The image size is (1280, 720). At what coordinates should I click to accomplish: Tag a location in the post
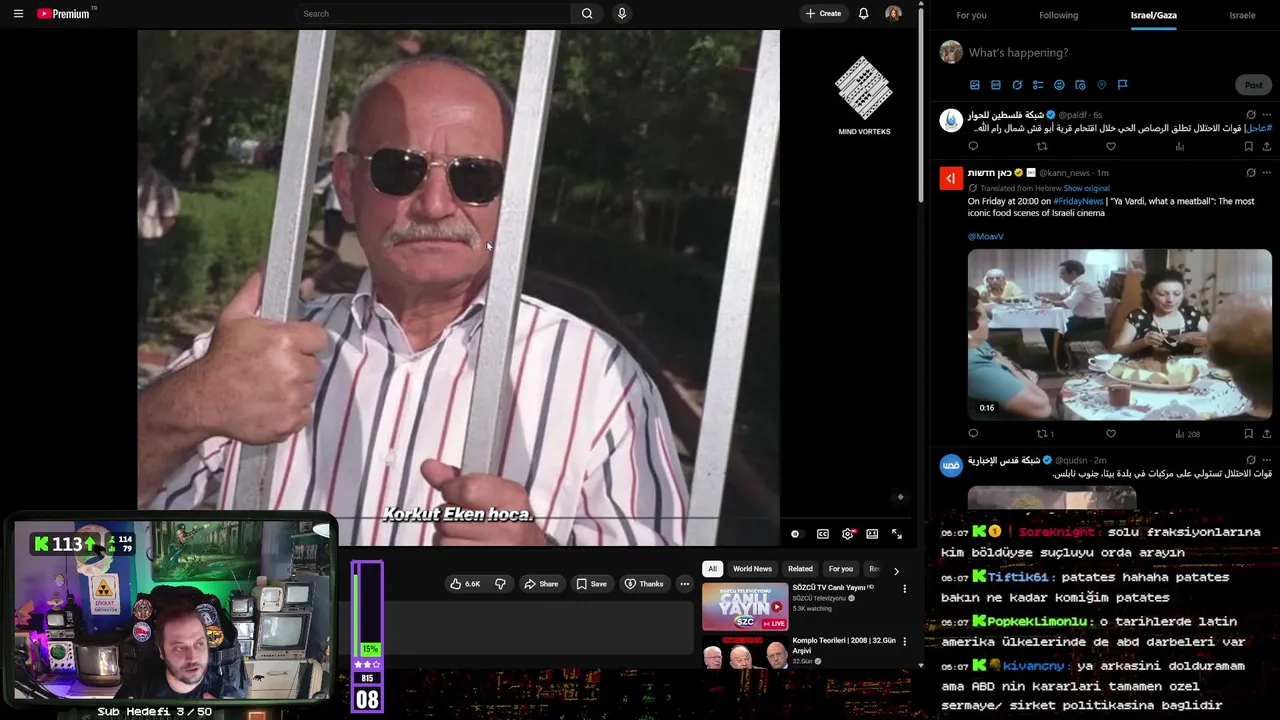coord(1101,85)
